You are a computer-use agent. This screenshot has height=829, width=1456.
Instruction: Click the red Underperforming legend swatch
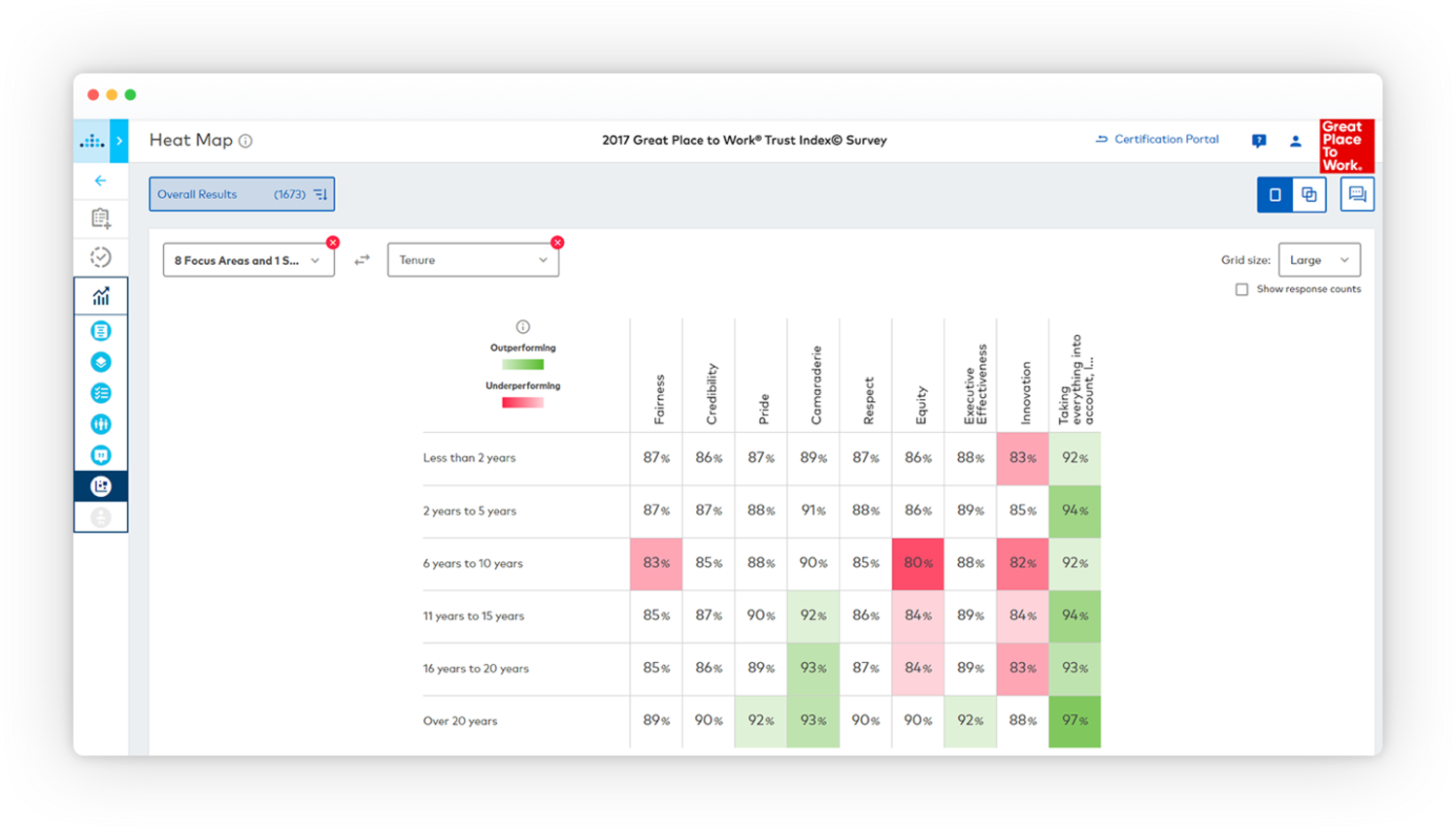pyautogui.click(x=523, y=403)
